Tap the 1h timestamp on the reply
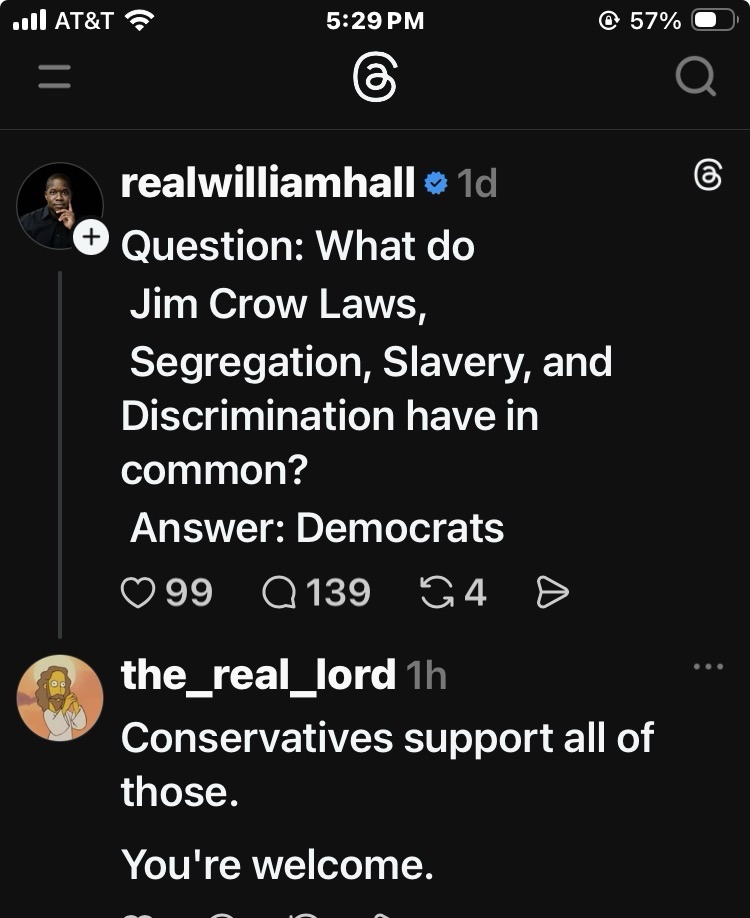Image resolution: width=750 pixels, height=918 pixels. pos(427,676)
